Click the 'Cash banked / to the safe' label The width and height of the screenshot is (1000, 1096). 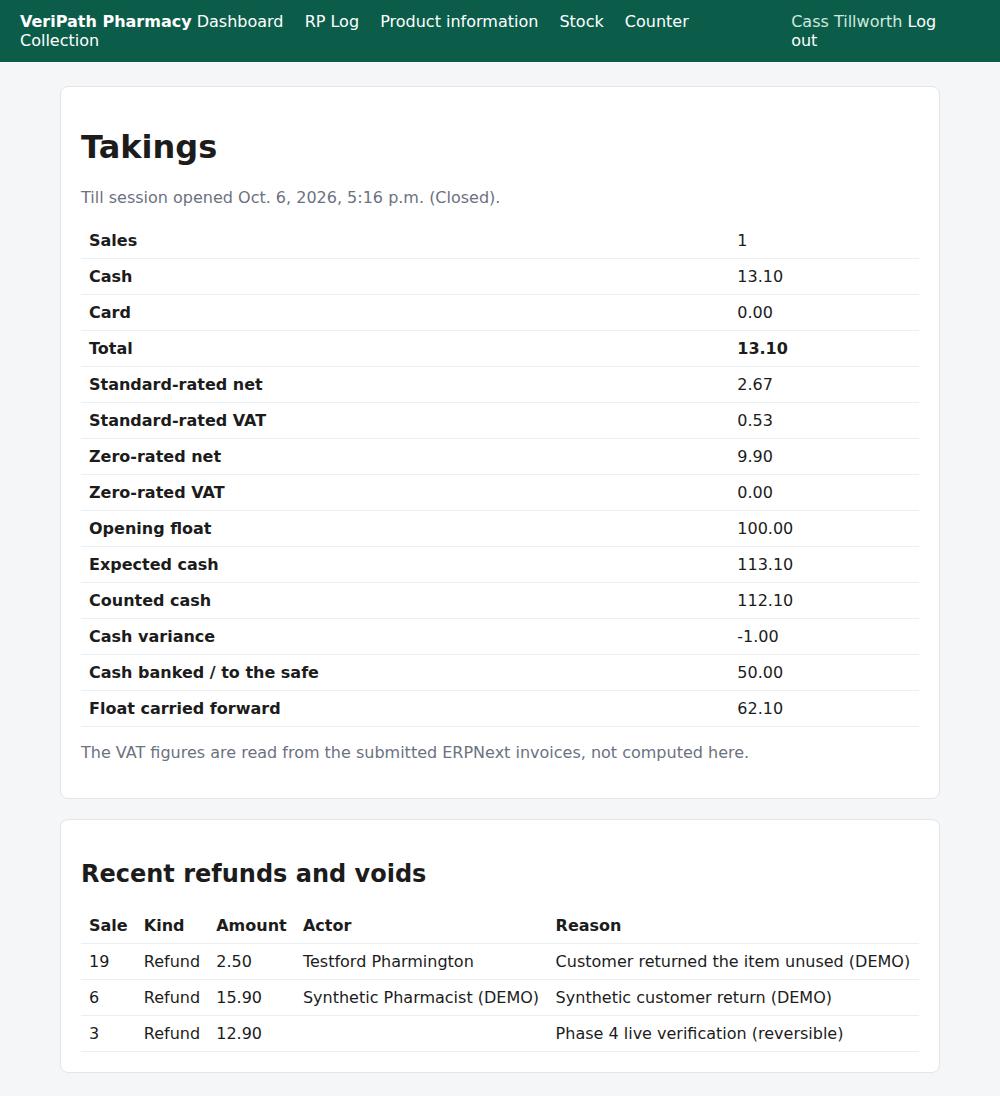[204, 672]
